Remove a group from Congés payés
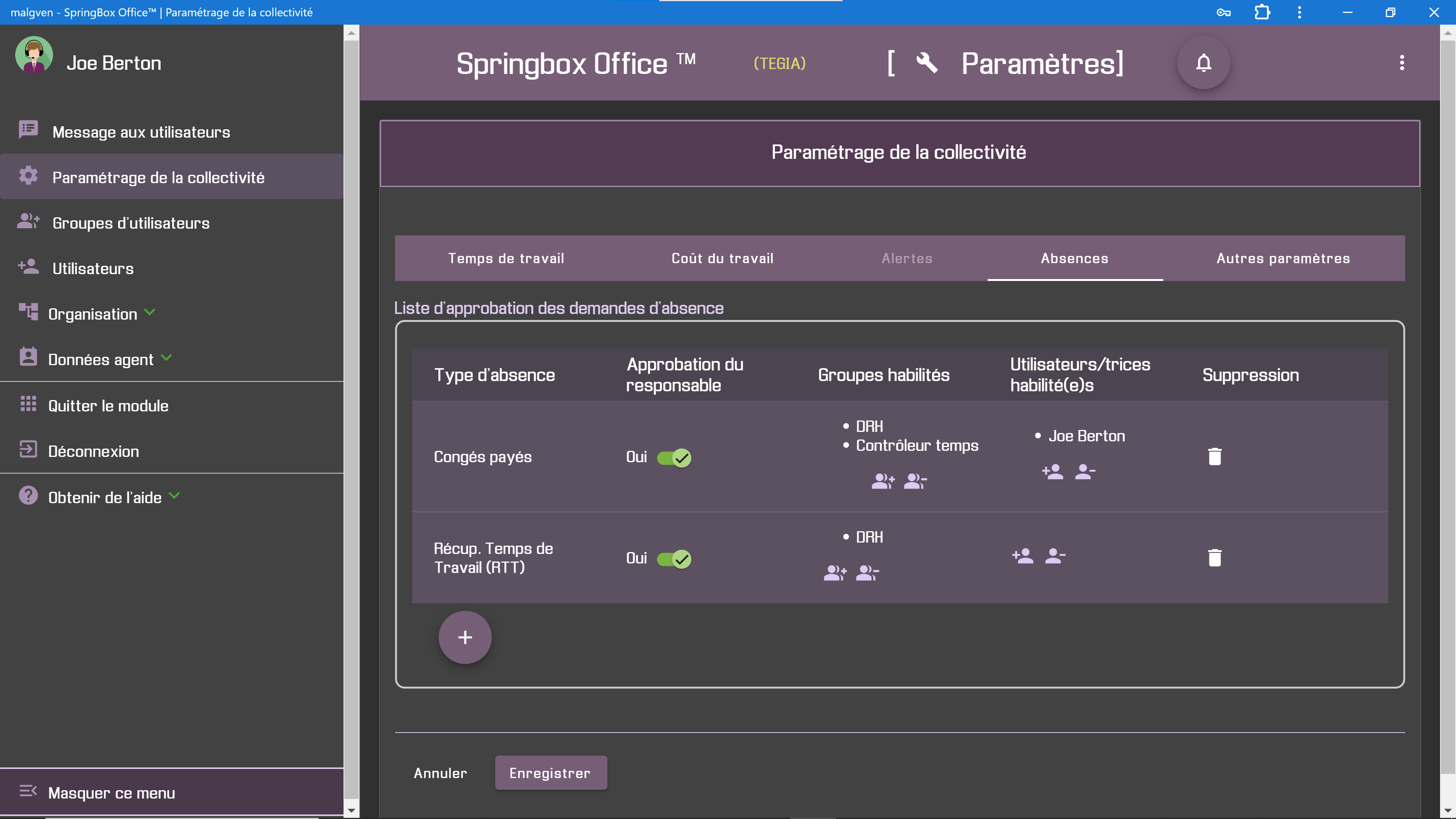The width and height of the screenshot is (1456, 819). pyautogui.click(x=915, y=481)
